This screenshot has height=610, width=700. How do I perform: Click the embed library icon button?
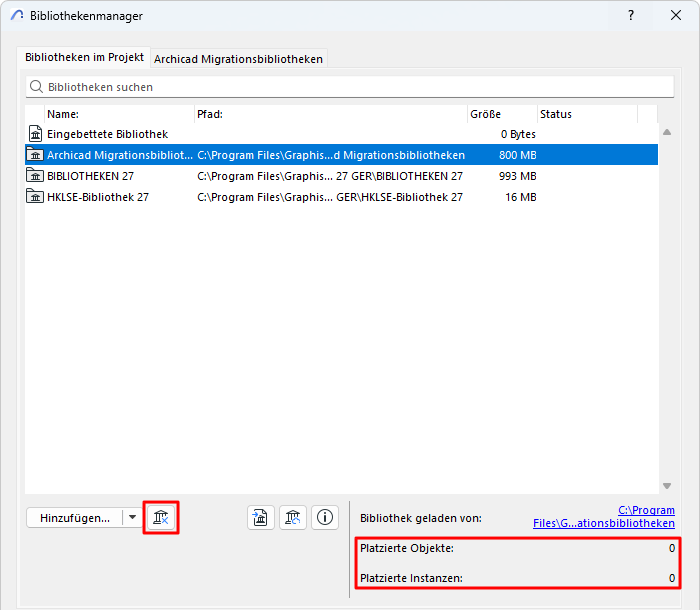260,518
